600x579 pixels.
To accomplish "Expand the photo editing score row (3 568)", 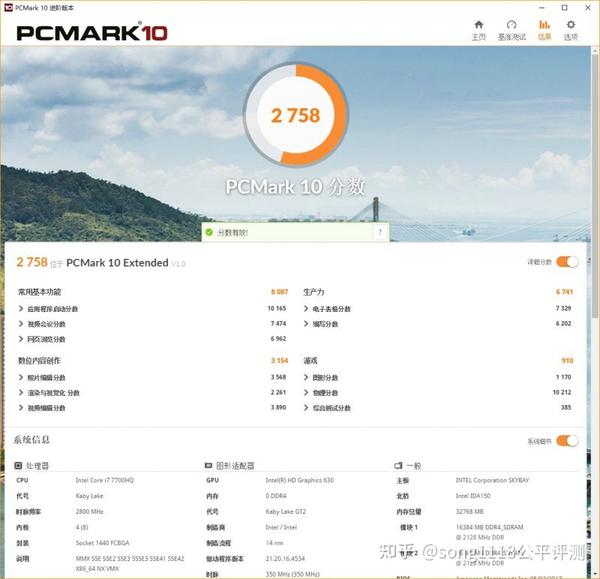I will coord(152,377).
